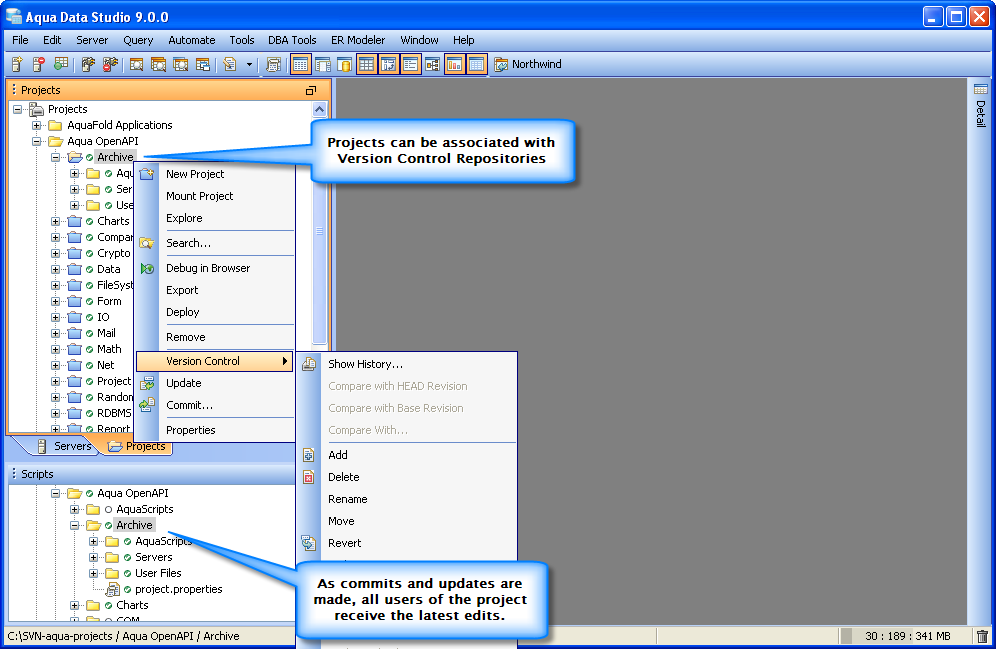Switch to the Projects tab at panel bottom
The width and height of the screenshot is (996, 649).
pyautogui.click(x=137, y=446)
